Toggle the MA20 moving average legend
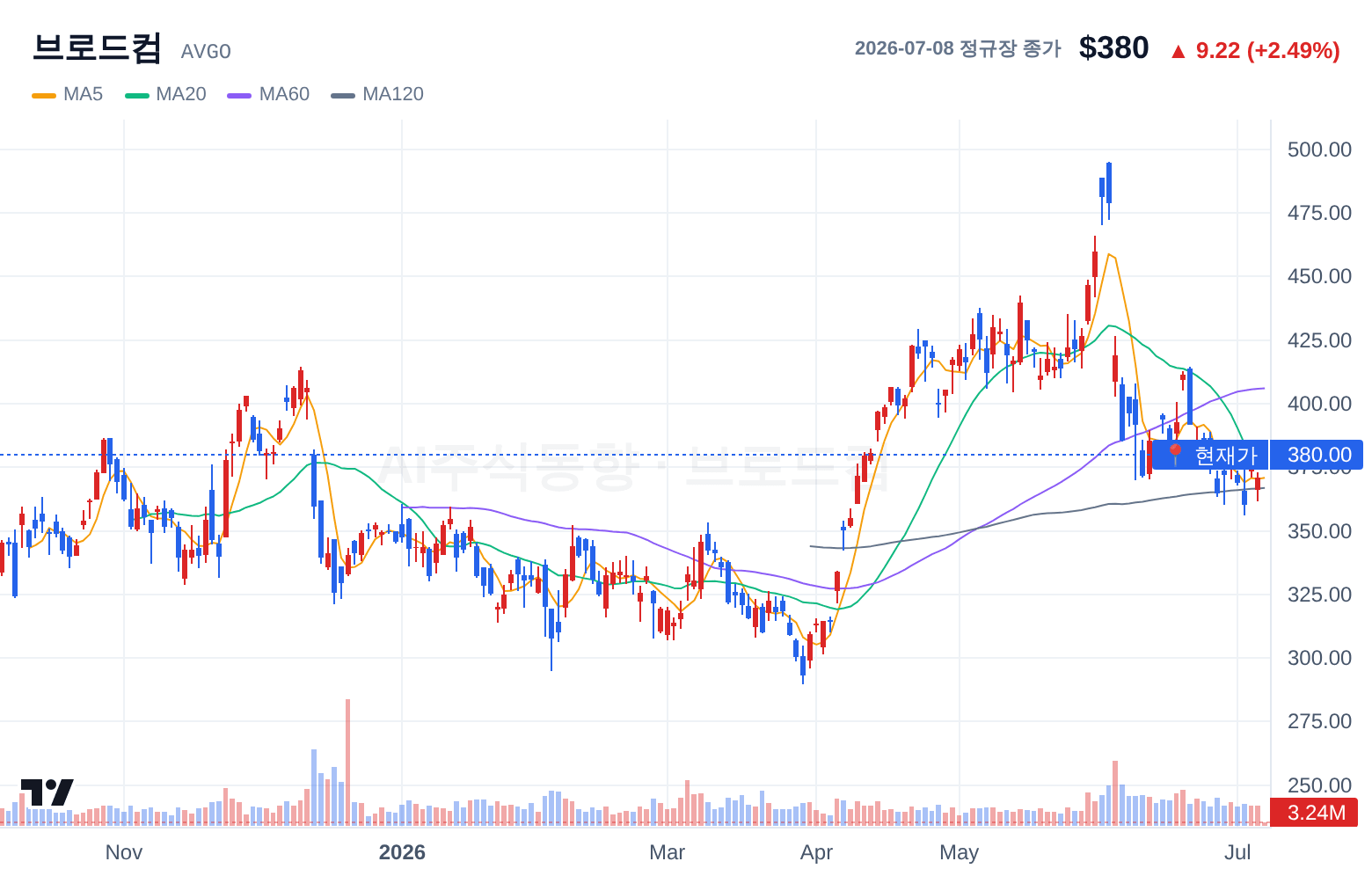This screenshot has height=876, width=1372. click(165, 94)
